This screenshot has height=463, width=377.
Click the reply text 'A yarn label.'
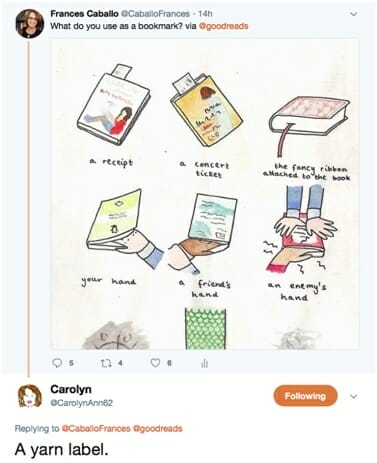point(62,450)
